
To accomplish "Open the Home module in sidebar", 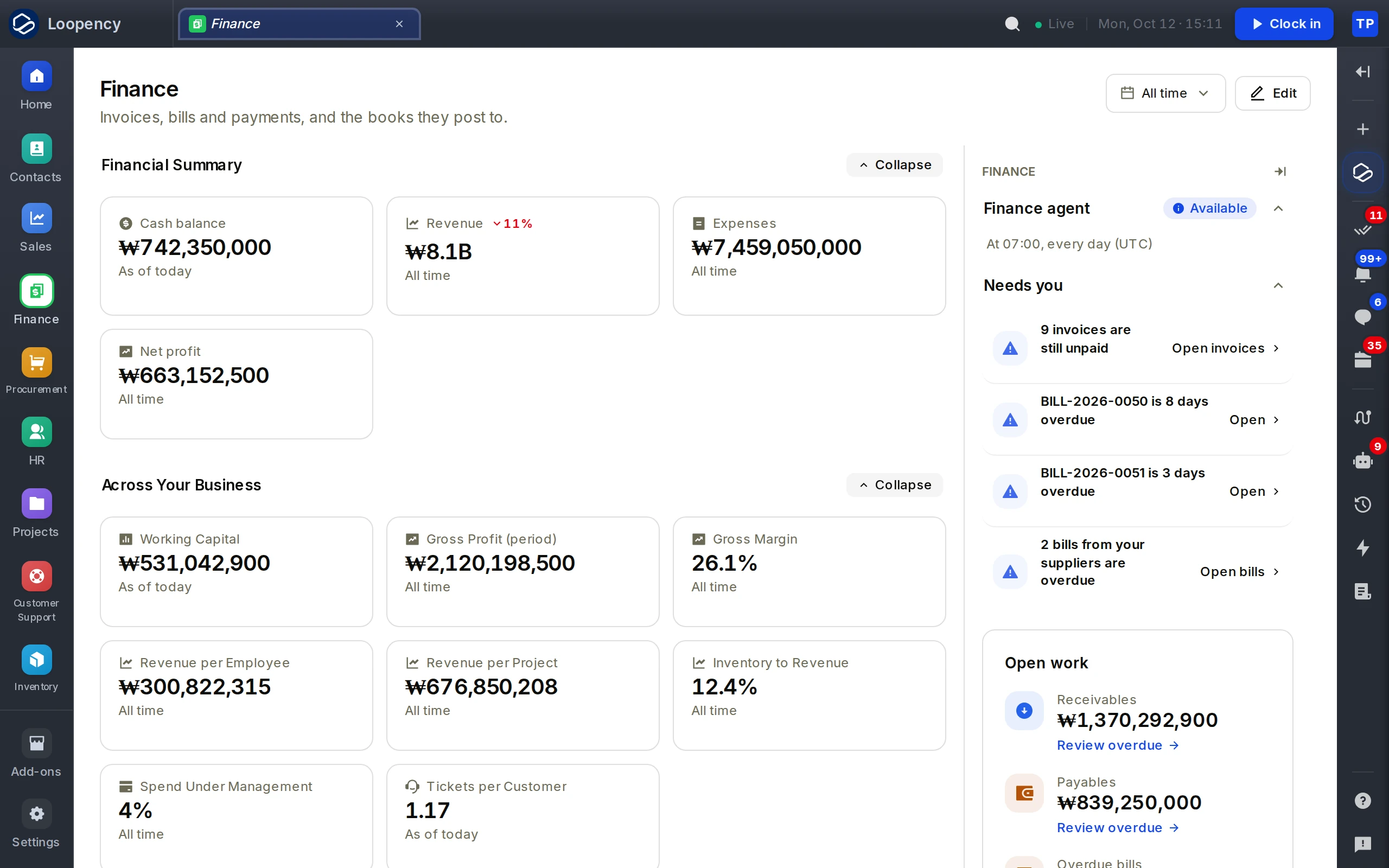I will pyautogui.click(x=36, y=86).
